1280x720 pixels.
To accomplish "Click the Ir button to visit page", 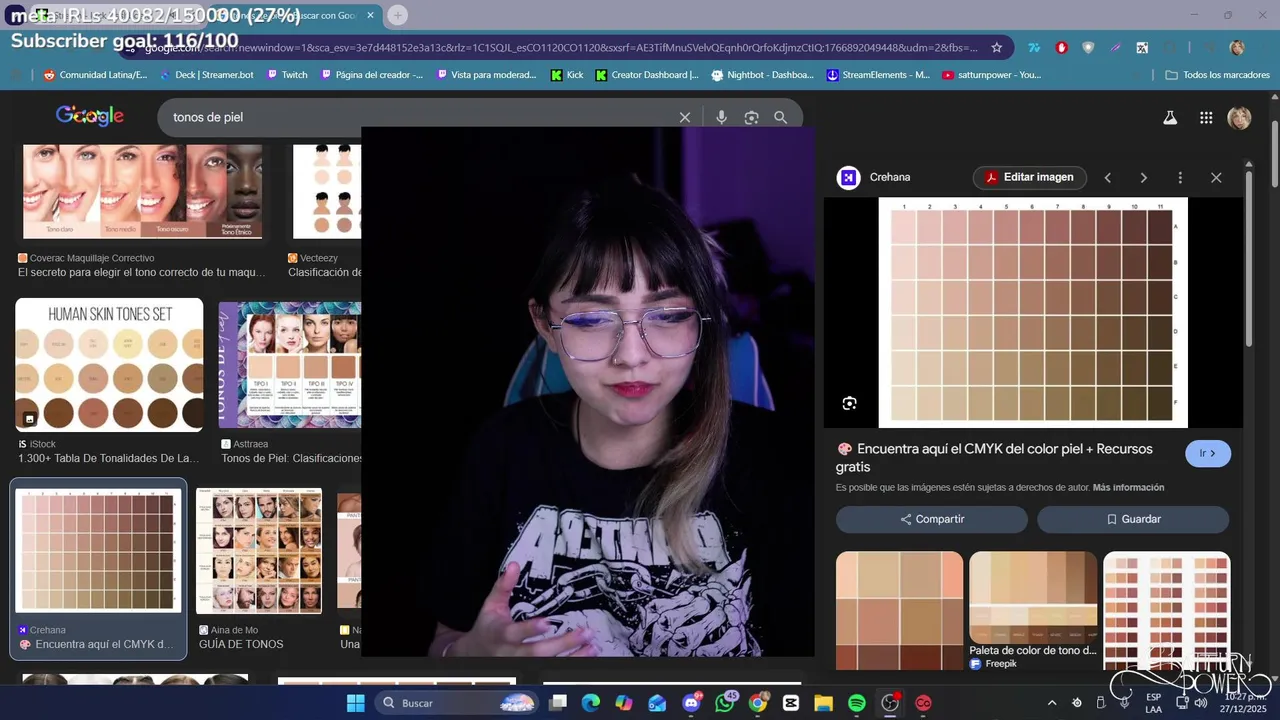I will click(1208, 453).
